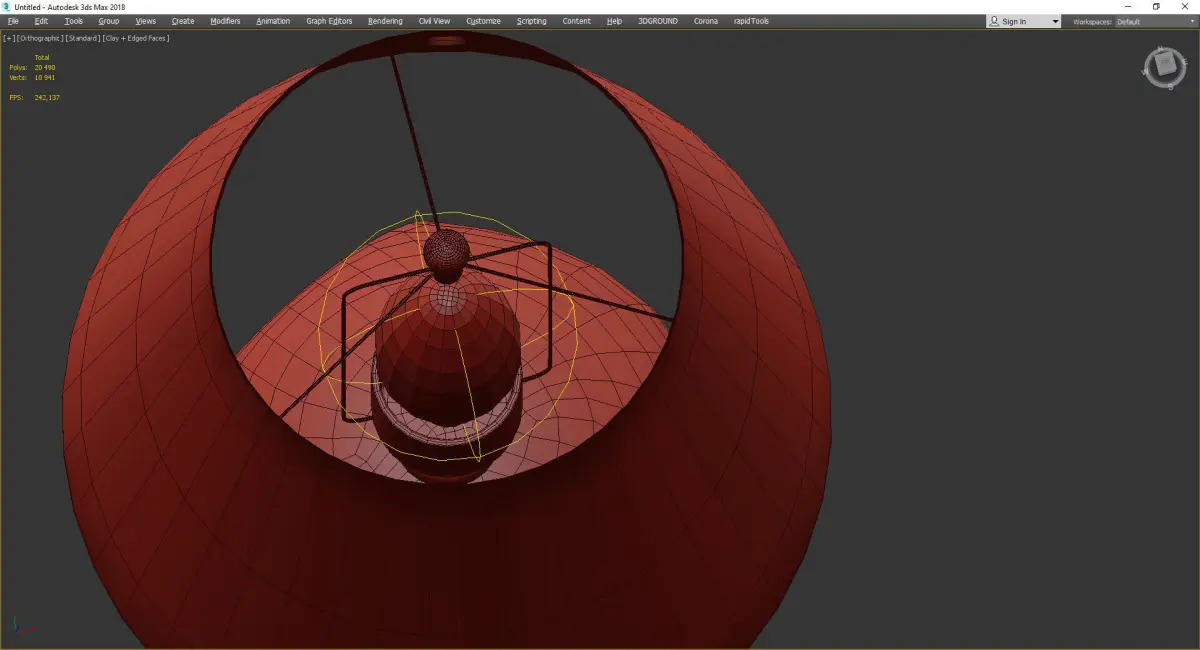Viewport: 1200px width, 650px height.
Task: Open the [Orthographic] viewport view menu
Action: (x=38, y=38)
